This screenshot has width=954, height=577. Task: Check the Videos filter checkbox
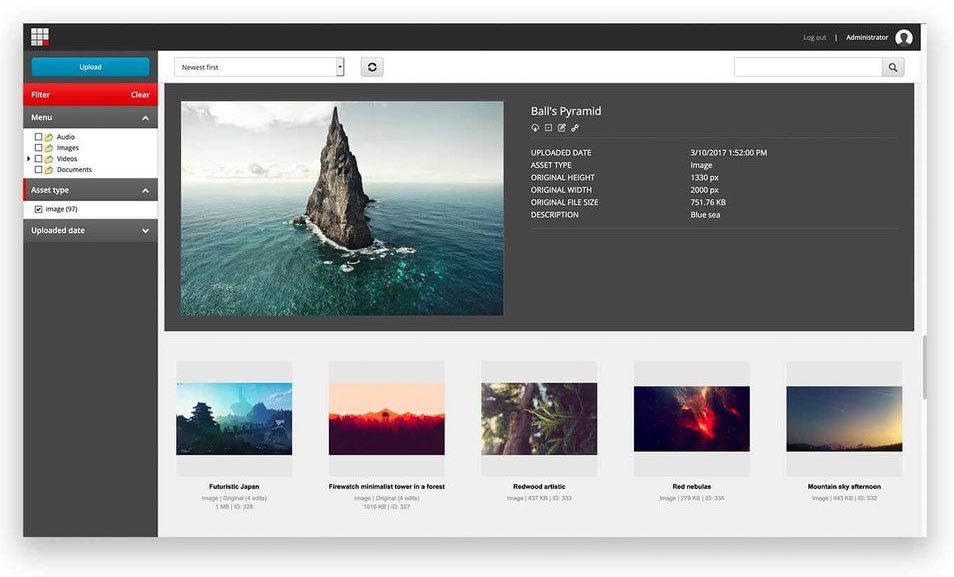pos(39,158)
